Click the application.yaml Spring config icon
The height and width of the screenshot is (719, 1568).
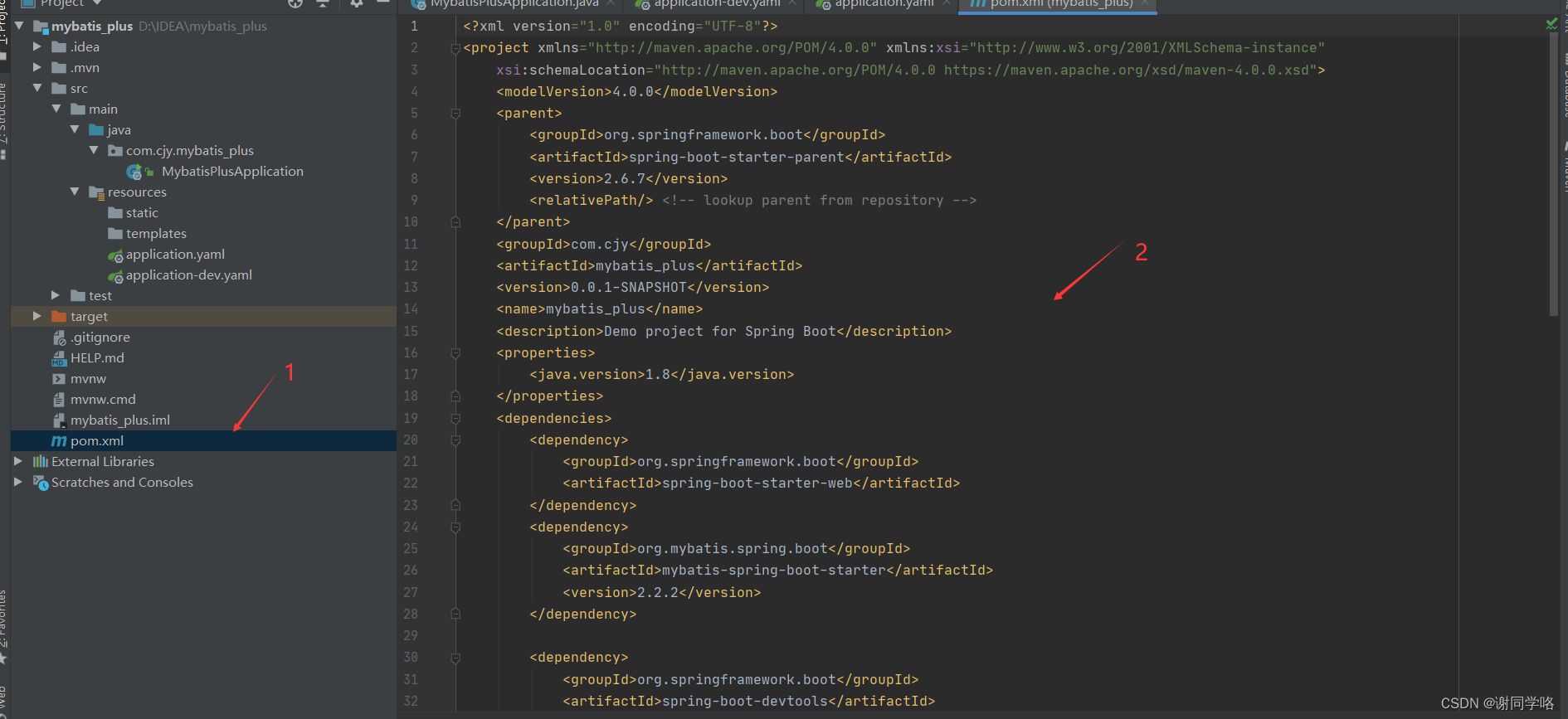[x=115, y=255]
